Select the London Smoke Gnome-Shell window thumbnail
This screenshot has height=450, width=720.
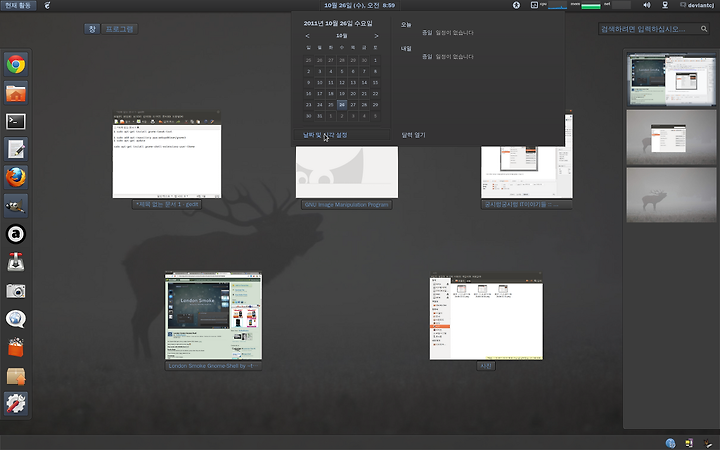tap(214, 315)
